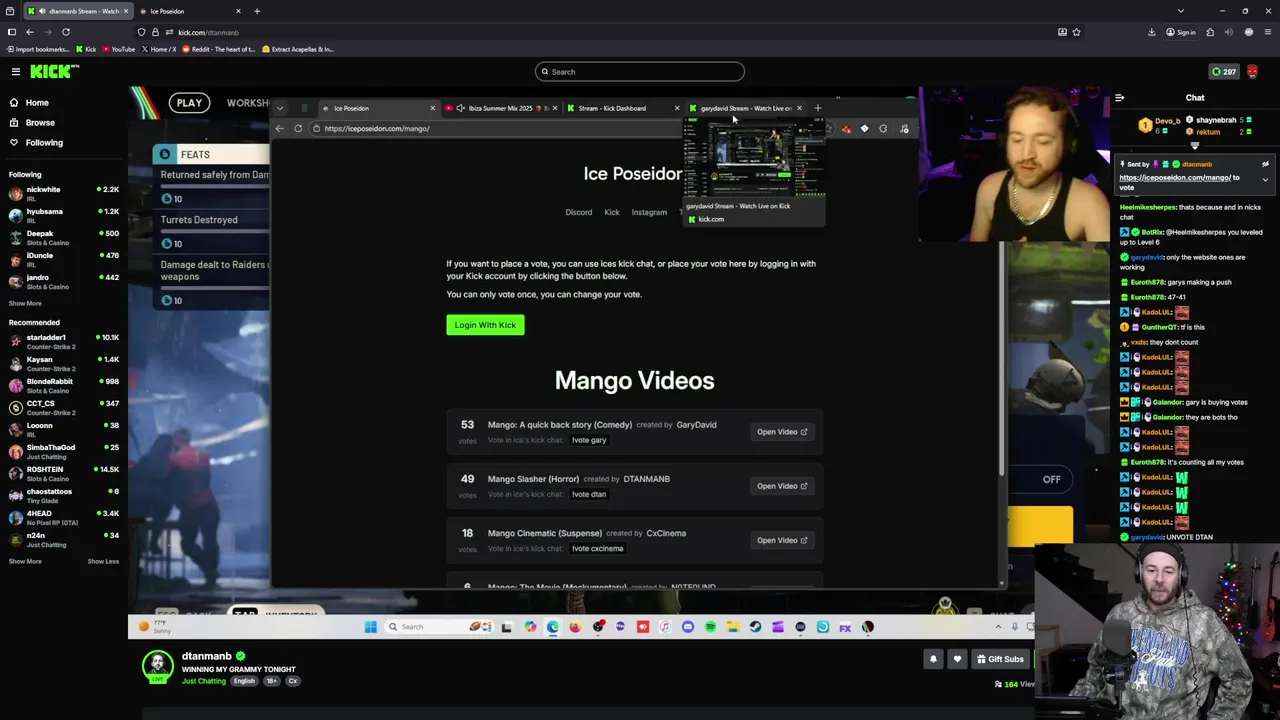This screenshot has height=720, width=1280.
Task: Expand the pinned message chevron
Action: click(x=1265, y=180)
